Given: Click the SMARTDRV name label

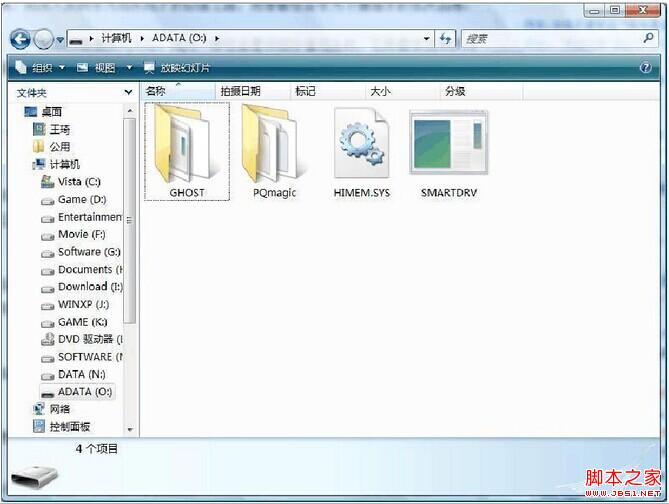Looking at the screenshot, I should pyautogui.click(x=449, y=193).
